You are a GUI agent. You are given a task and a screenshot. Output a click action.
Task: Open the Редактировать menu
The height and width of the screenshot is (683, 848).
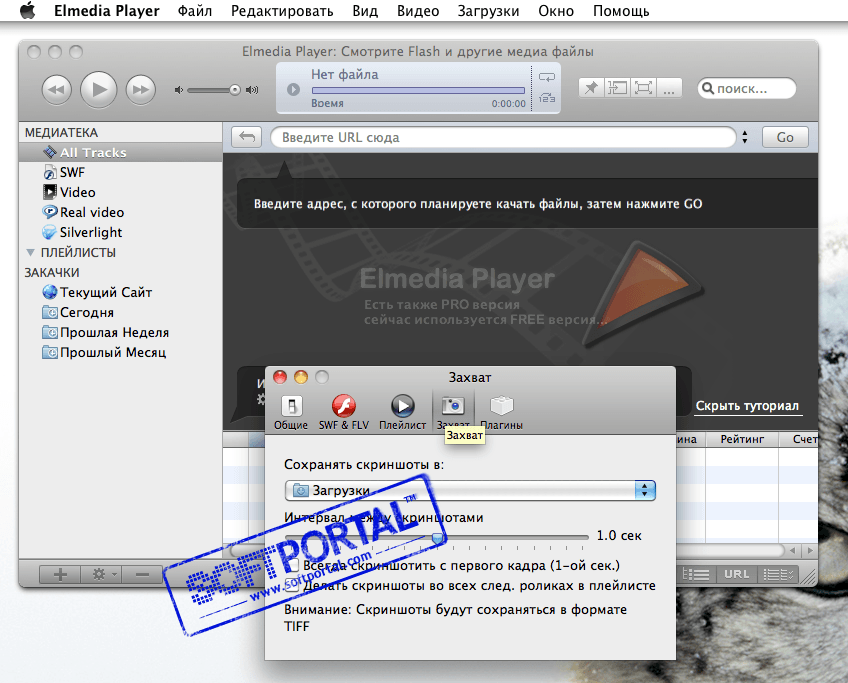click(282, 11)
